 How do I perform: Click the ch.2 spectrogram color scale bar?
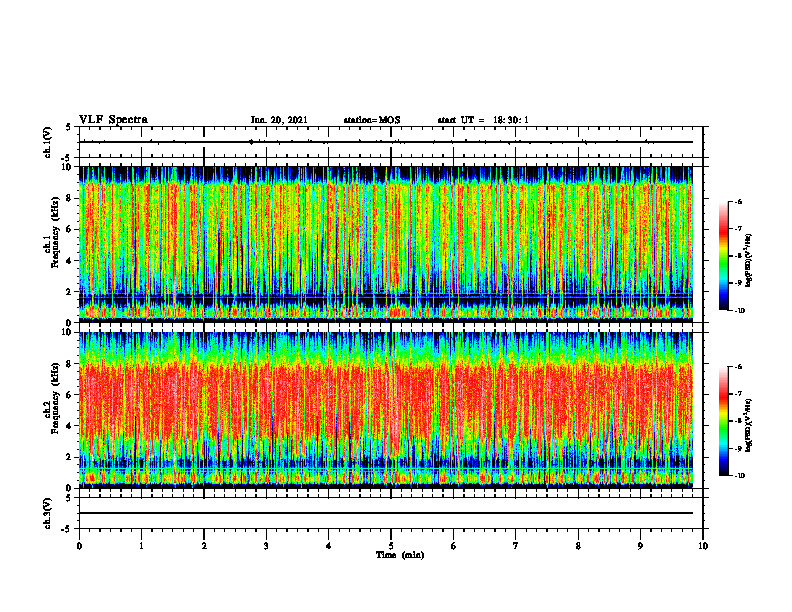pyautogui.click(x=723, y=421)
